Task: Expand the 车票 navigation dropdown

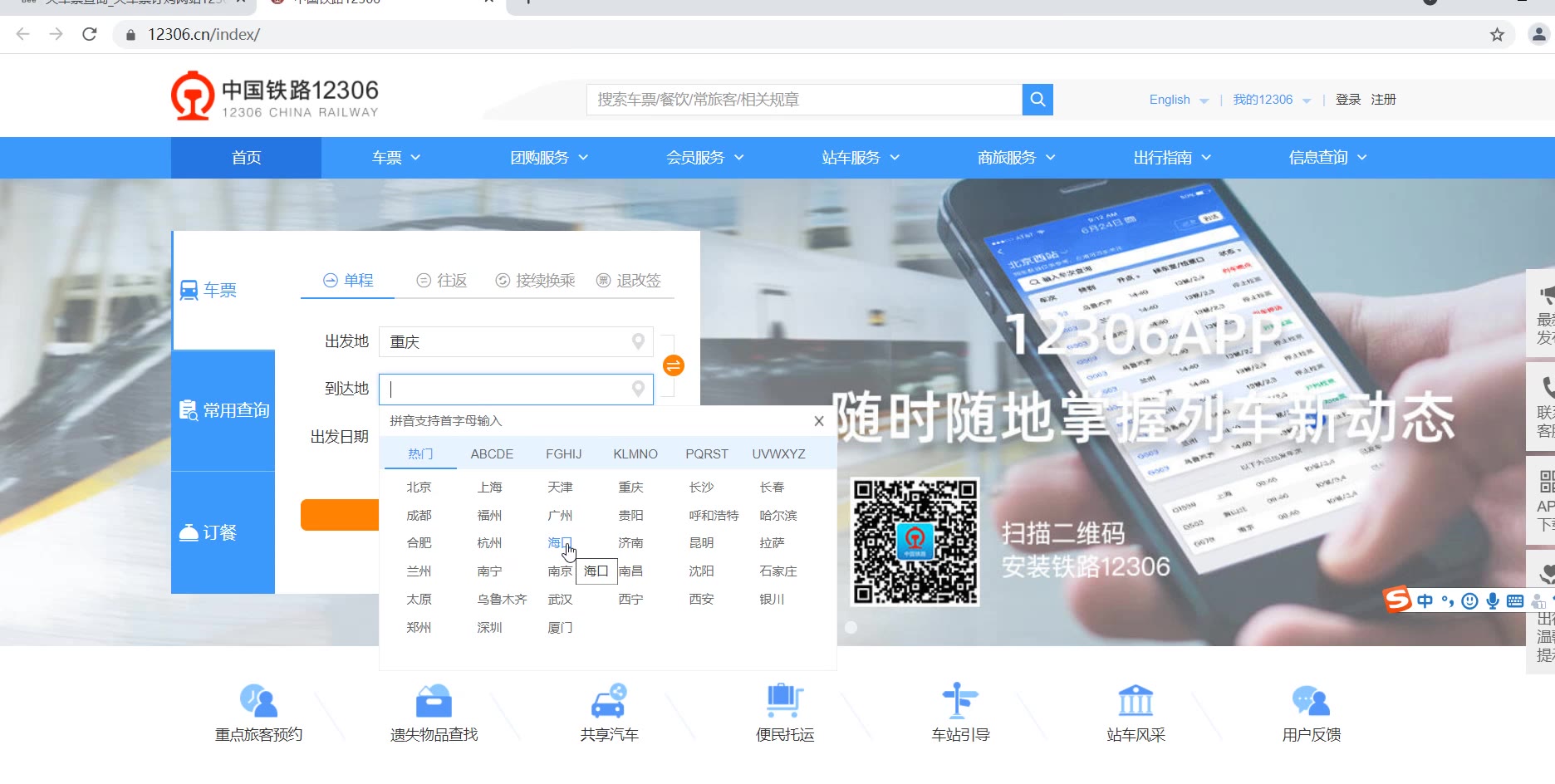Action: click(396, 158)
